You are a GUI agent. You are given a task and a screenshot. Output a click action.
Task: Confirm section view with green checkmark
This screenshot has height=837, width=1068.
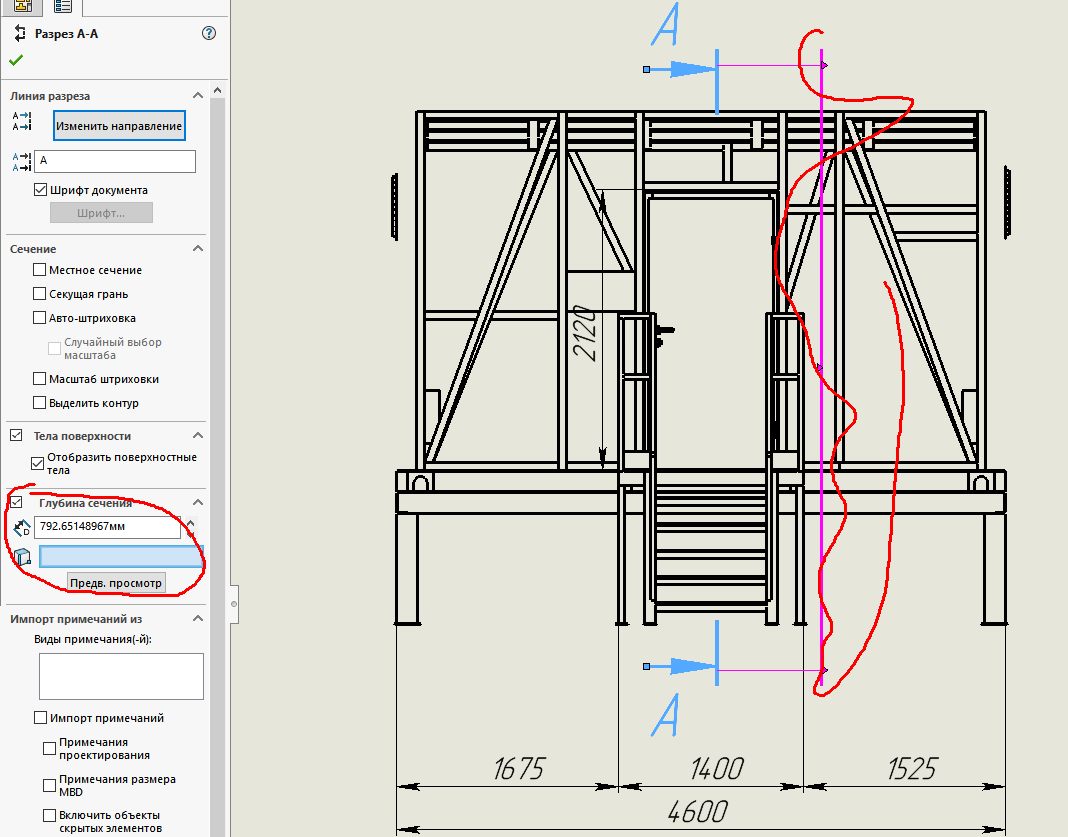tap(16, 60)
